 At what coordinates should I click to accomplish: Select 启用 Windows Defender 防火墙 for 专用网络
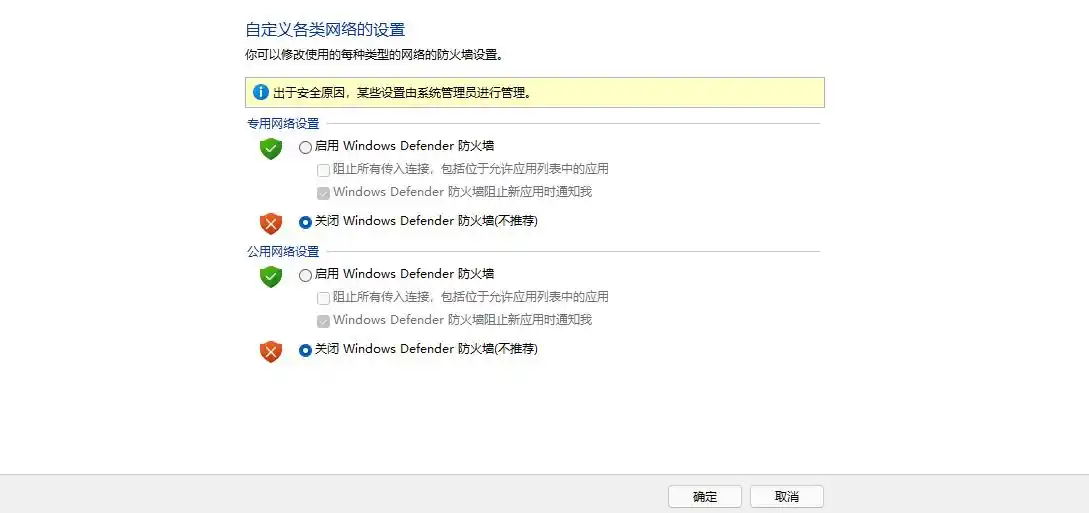306,147
